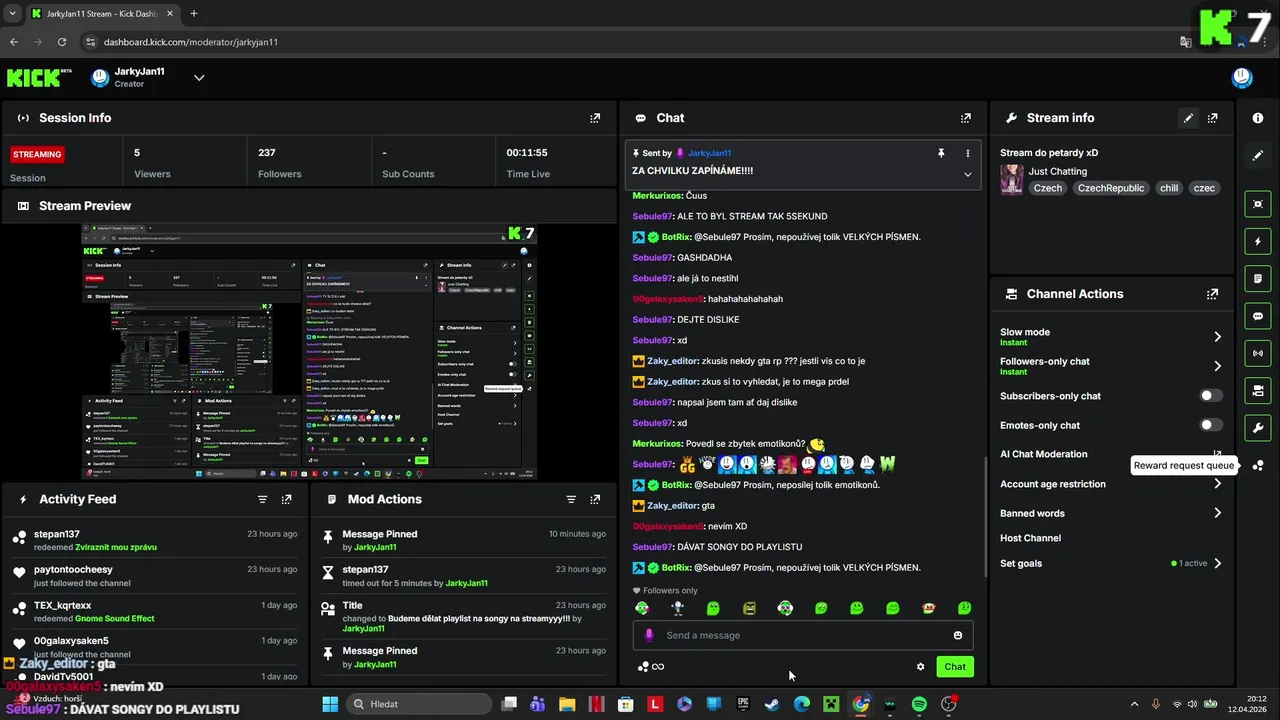Viewport: 1280px width, 720px height.
Task: Pop out the Activity Feed panel
Action: [x=286, y=499]
